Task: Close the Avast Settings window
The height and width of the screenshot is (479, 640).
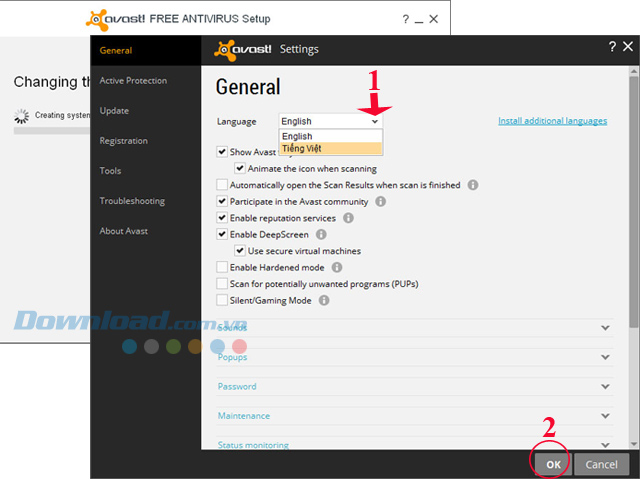Action: click(628, 47)
